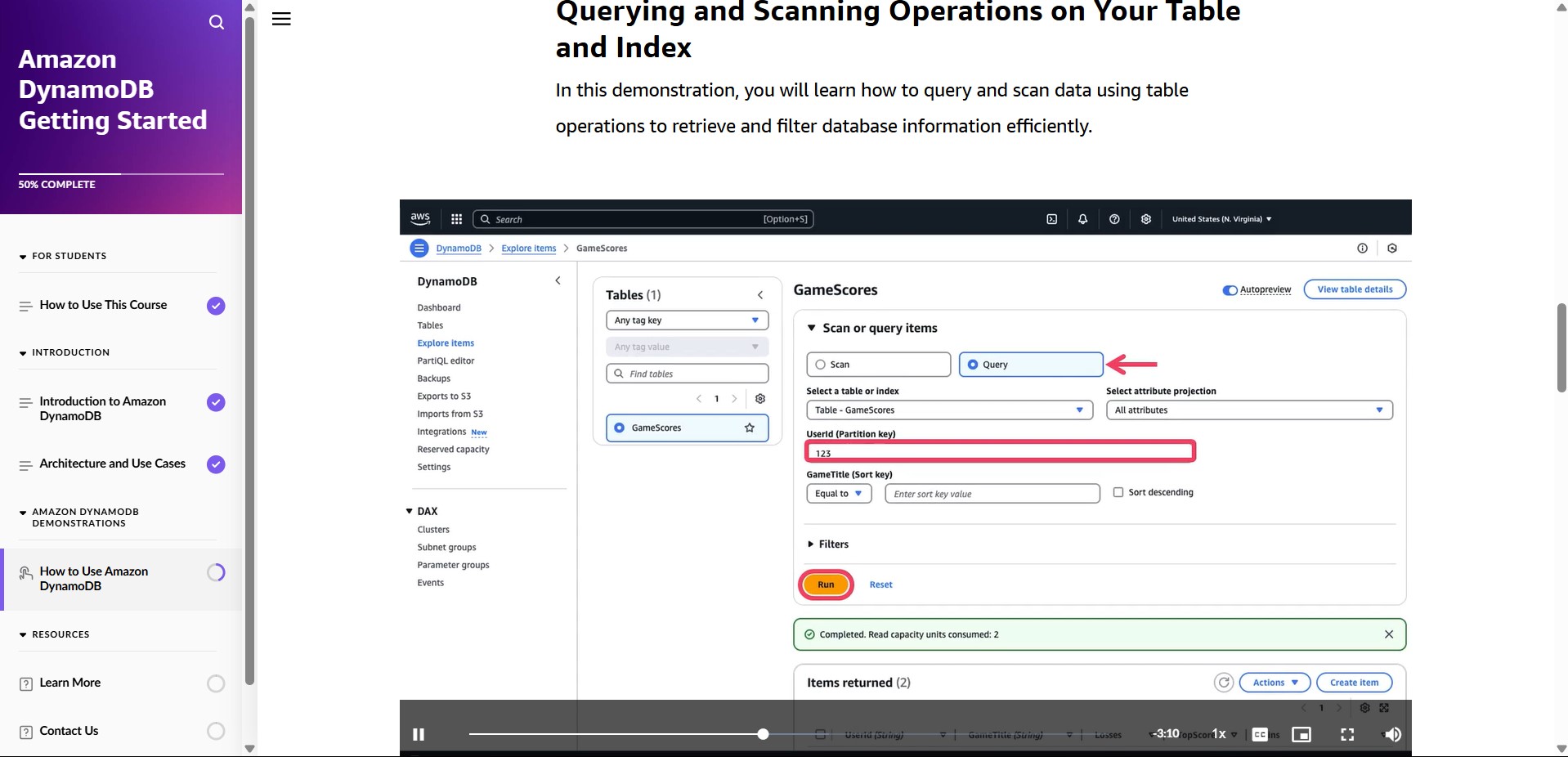Enter fullscreen video mode
This screenshot has width=1568, height=757.
coord(1347,734)
